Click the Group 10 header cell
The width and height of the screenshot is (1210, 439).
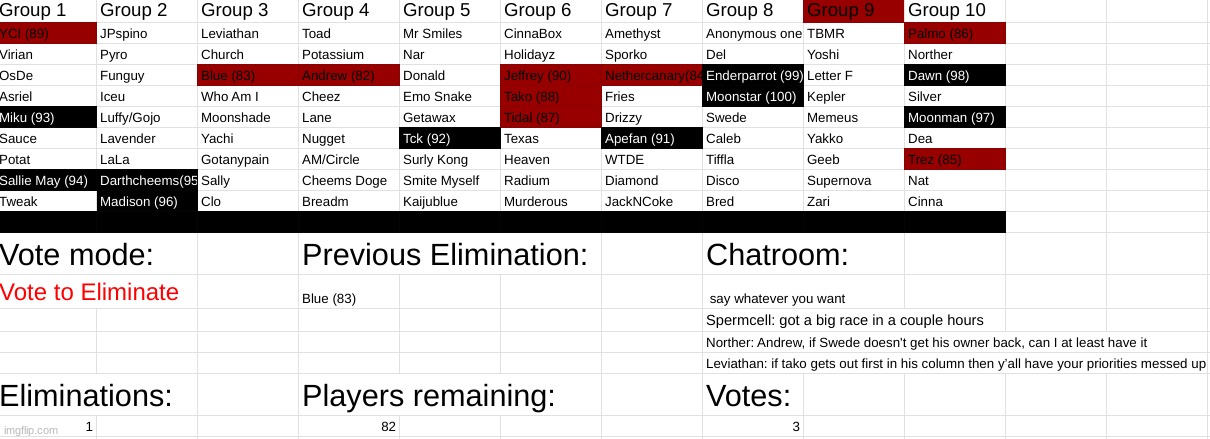[955, 11]
